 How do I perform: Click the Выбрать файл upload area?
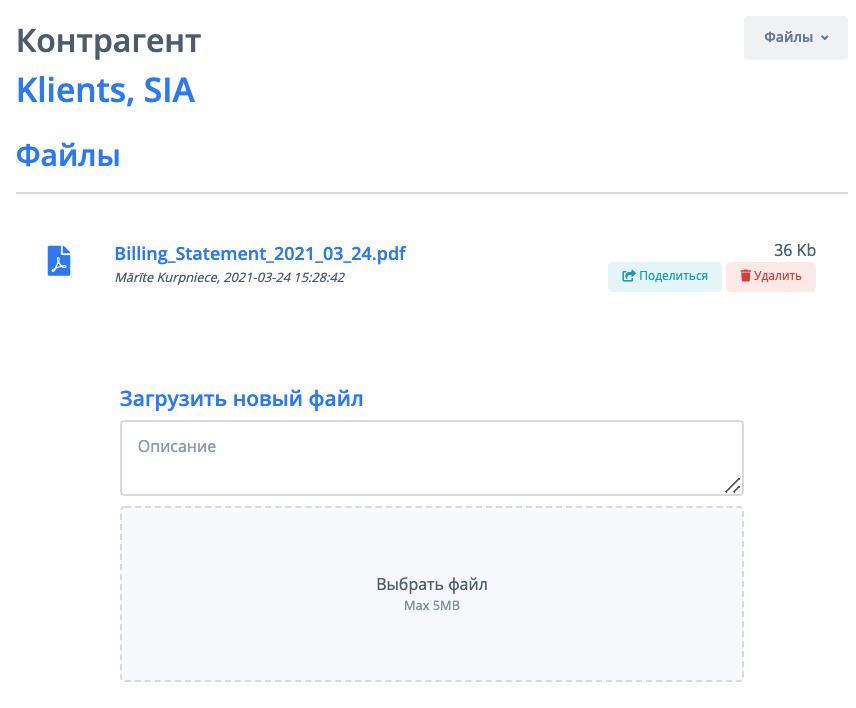click(x=432, y=594)
